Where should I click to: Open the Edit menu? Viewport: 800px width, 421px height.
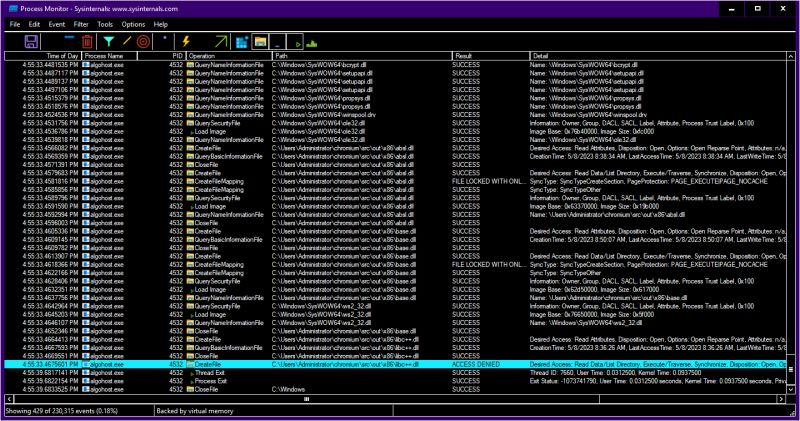tap(34, 24)
